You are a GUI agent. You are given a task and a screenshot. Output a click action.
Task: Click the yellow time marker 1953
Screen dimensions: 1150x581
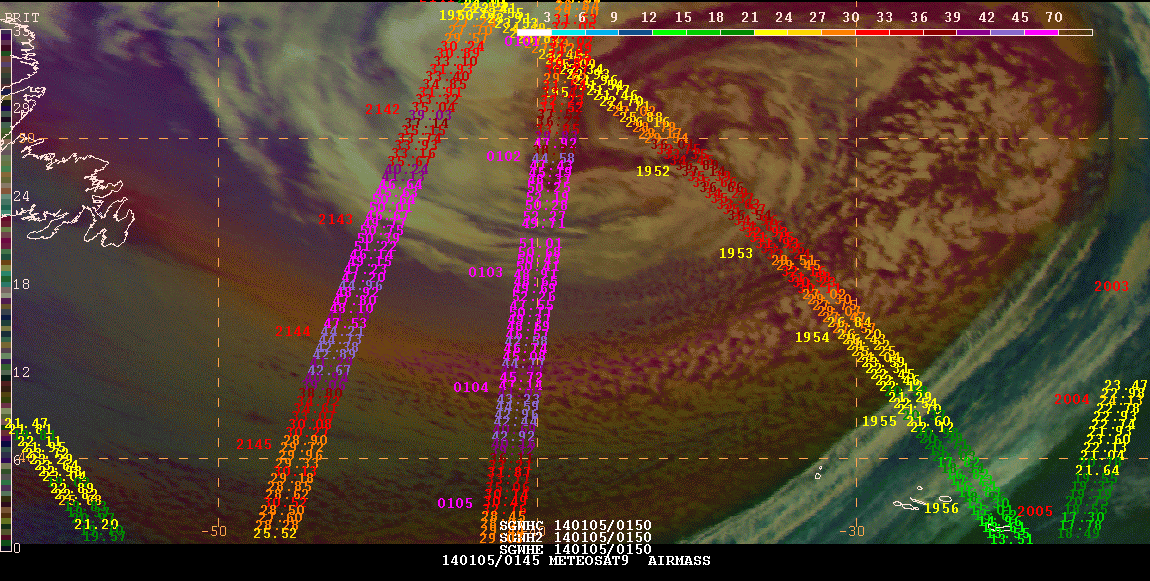tap(736, 253)
